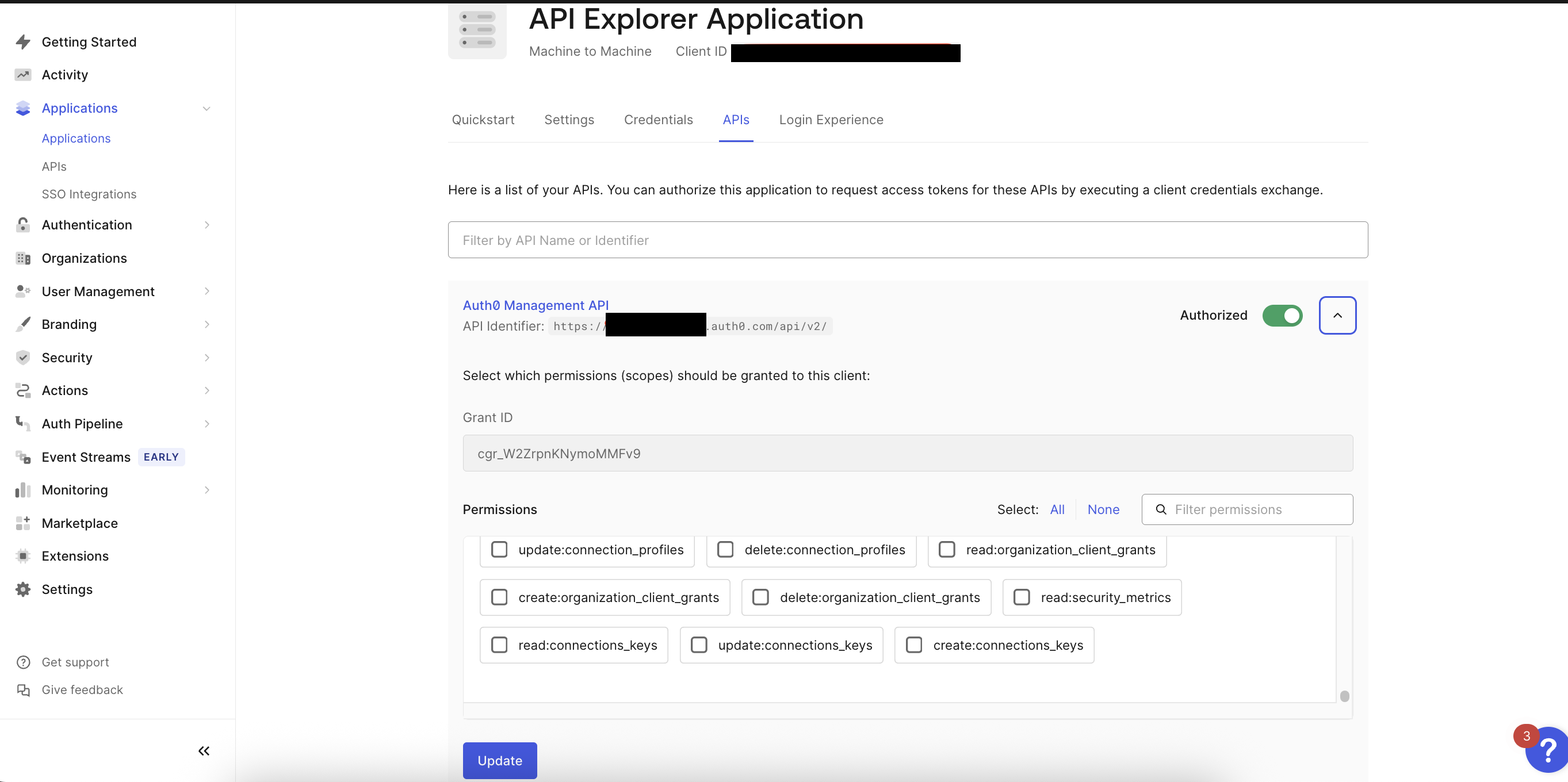Click the Settings gear icon in sidebar
This screenshot has width=1568, height=782.
[23, 589]
